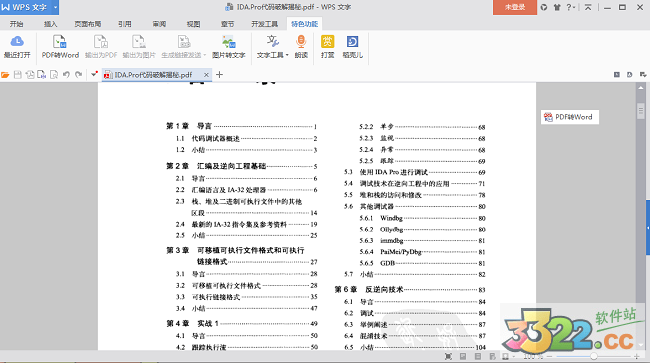
Task: Undo the last action
Action: 66,75
